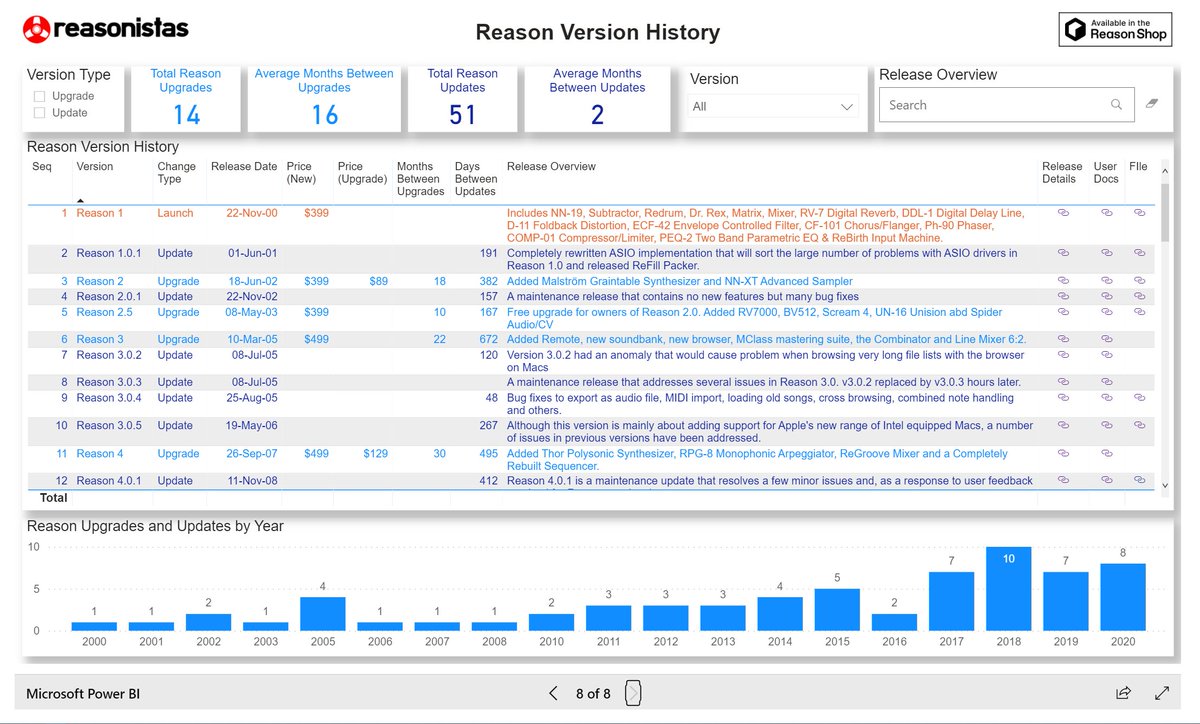Check the Upgrade version type box
The width and height of the screenshot is (1200, 724).
[39, 96]
